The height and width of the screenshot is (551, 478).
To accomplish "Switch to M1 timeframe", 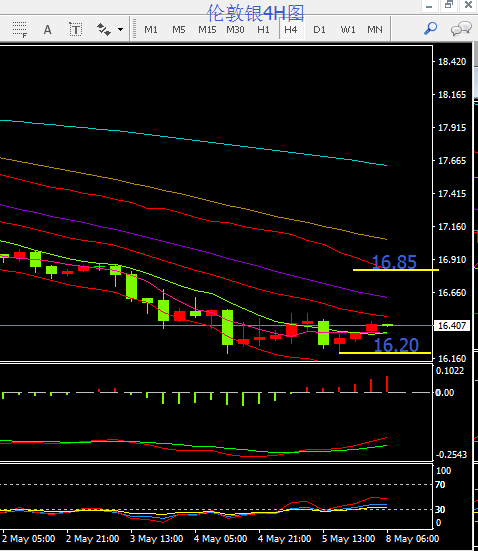I will click(151, 30).
